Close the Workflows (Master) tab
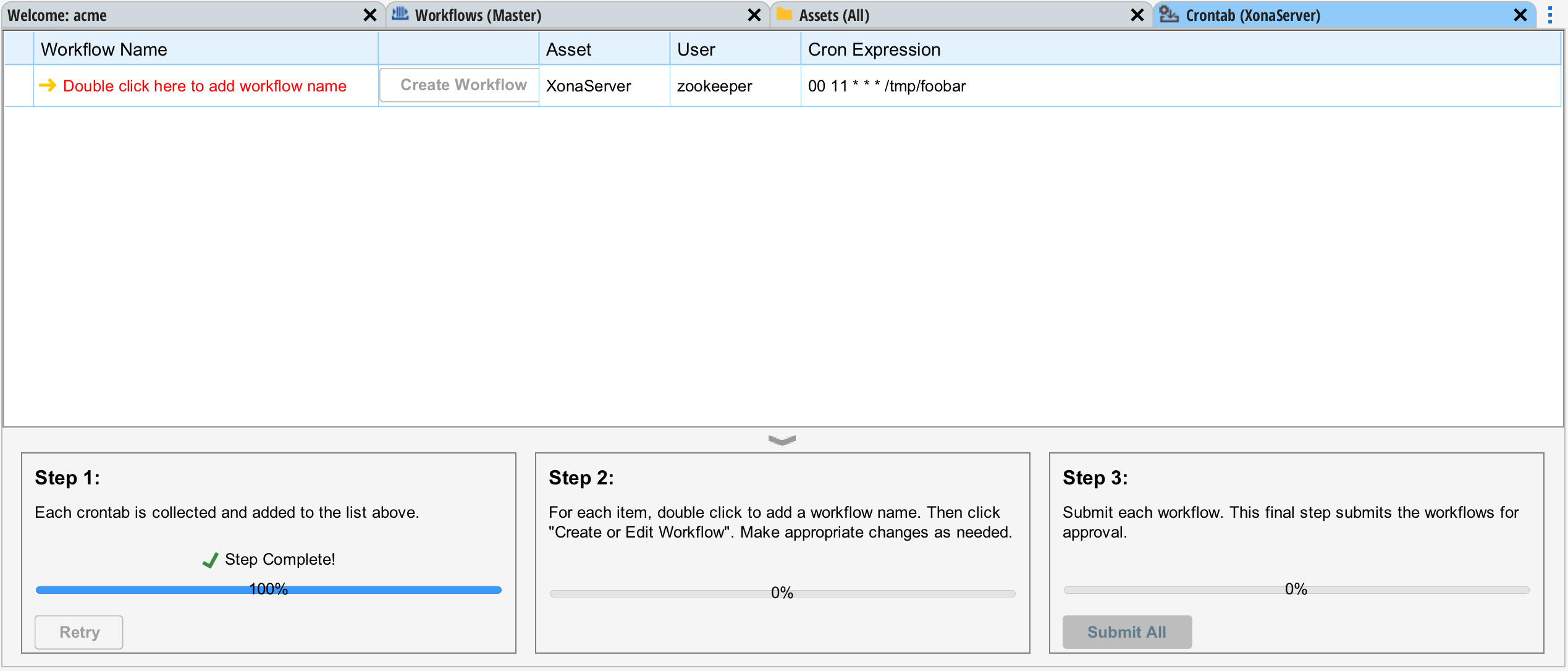The image size is (1568, 671). click(x=754, y=15)
